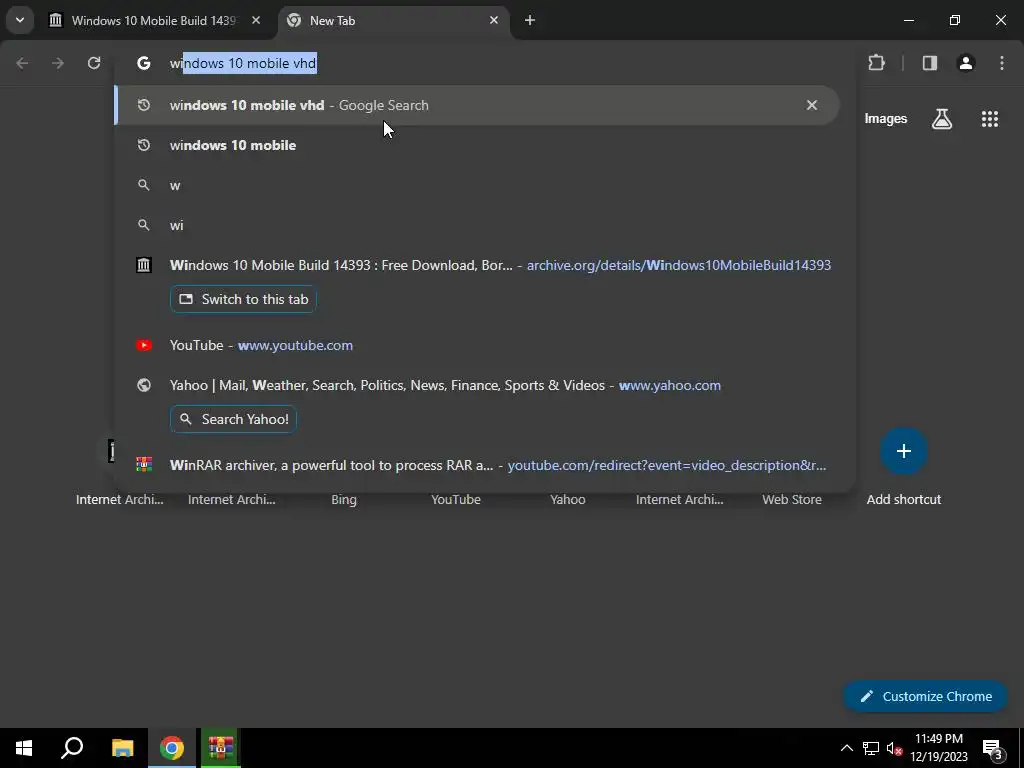Open the Google apps grid
Image resolution: width=1024 pixels, height=768 pixels.
990,119
